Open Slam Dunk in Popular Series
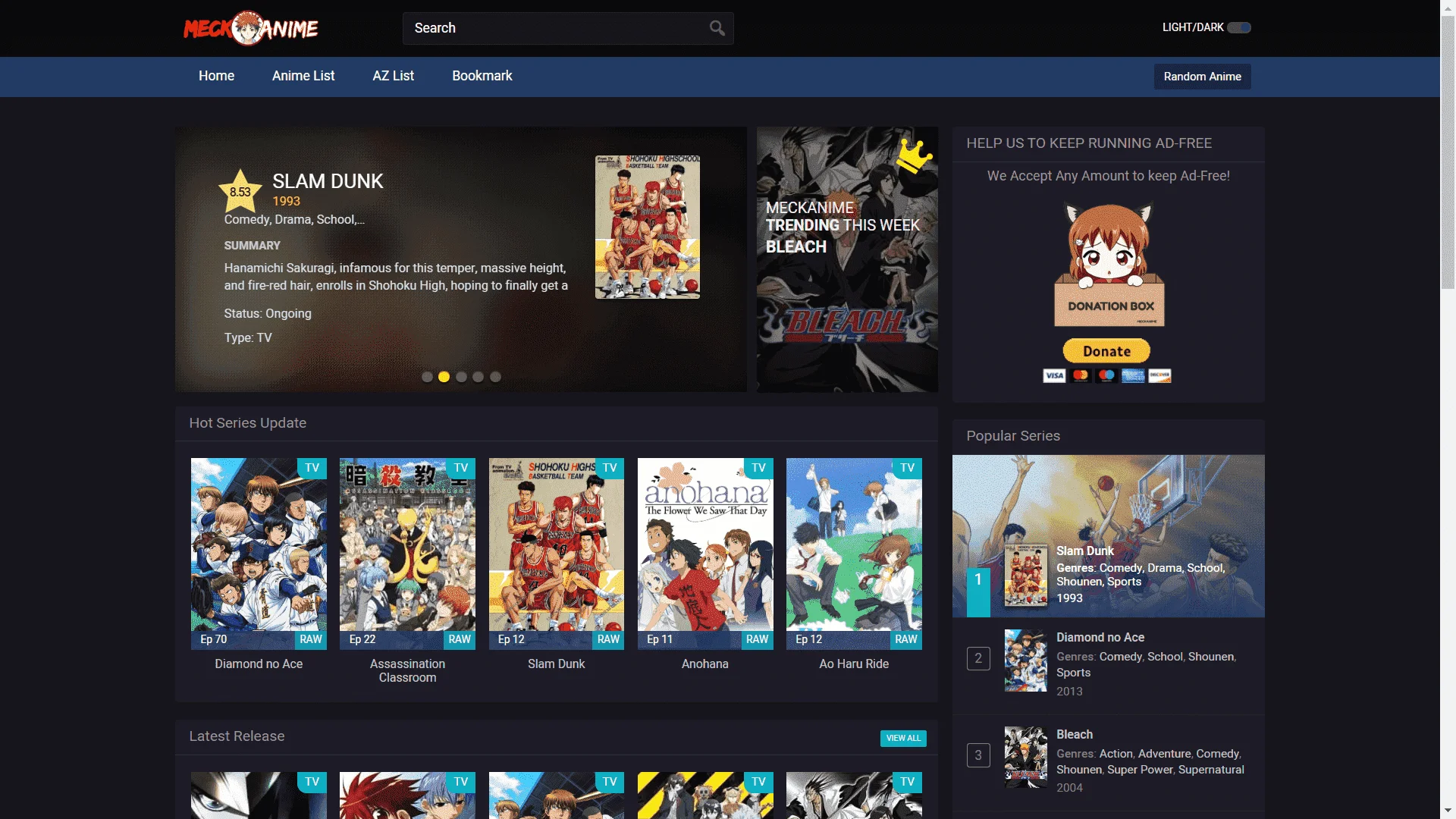Screen dimensions: 1456x819 (1085, 551)
